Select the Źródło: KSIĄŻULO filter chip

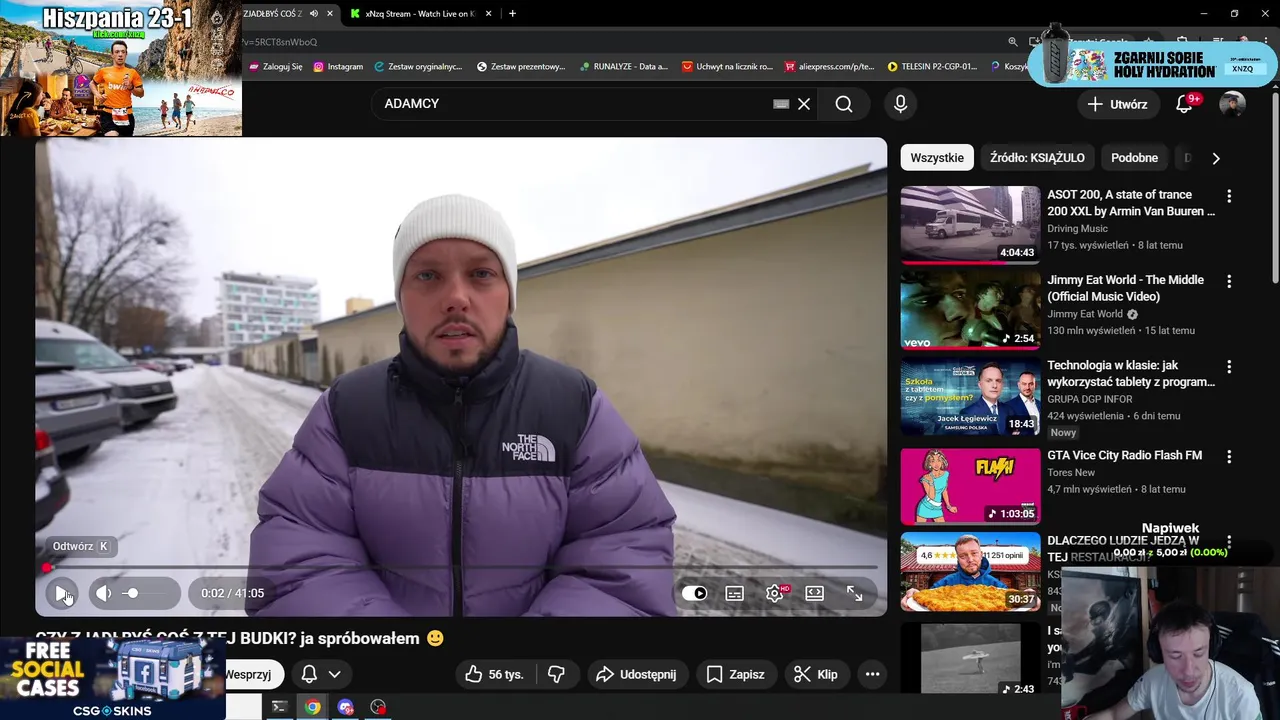(1037, 158)
